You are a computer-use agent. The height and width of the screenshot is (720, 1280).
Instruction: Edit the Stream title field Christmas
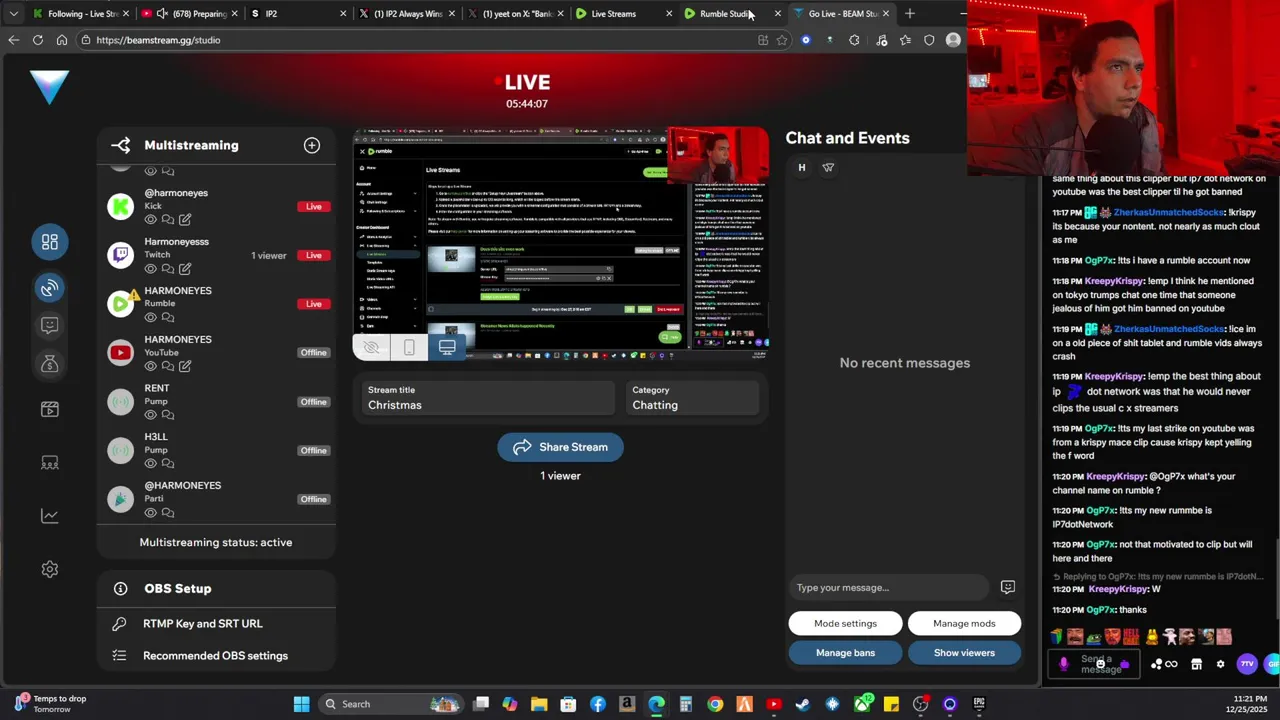tap(490, 397)
